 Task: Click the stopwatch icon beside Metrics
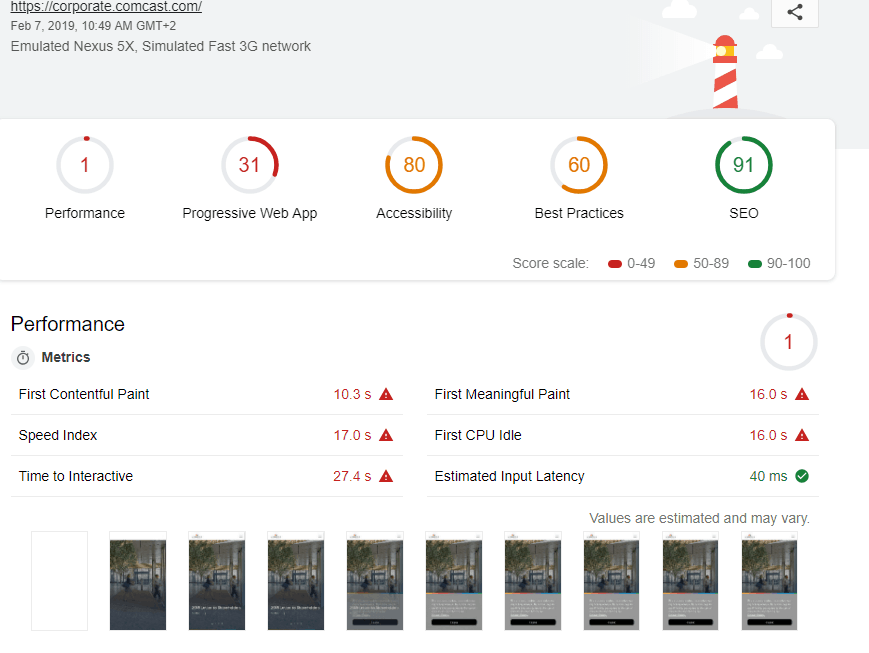23,358
